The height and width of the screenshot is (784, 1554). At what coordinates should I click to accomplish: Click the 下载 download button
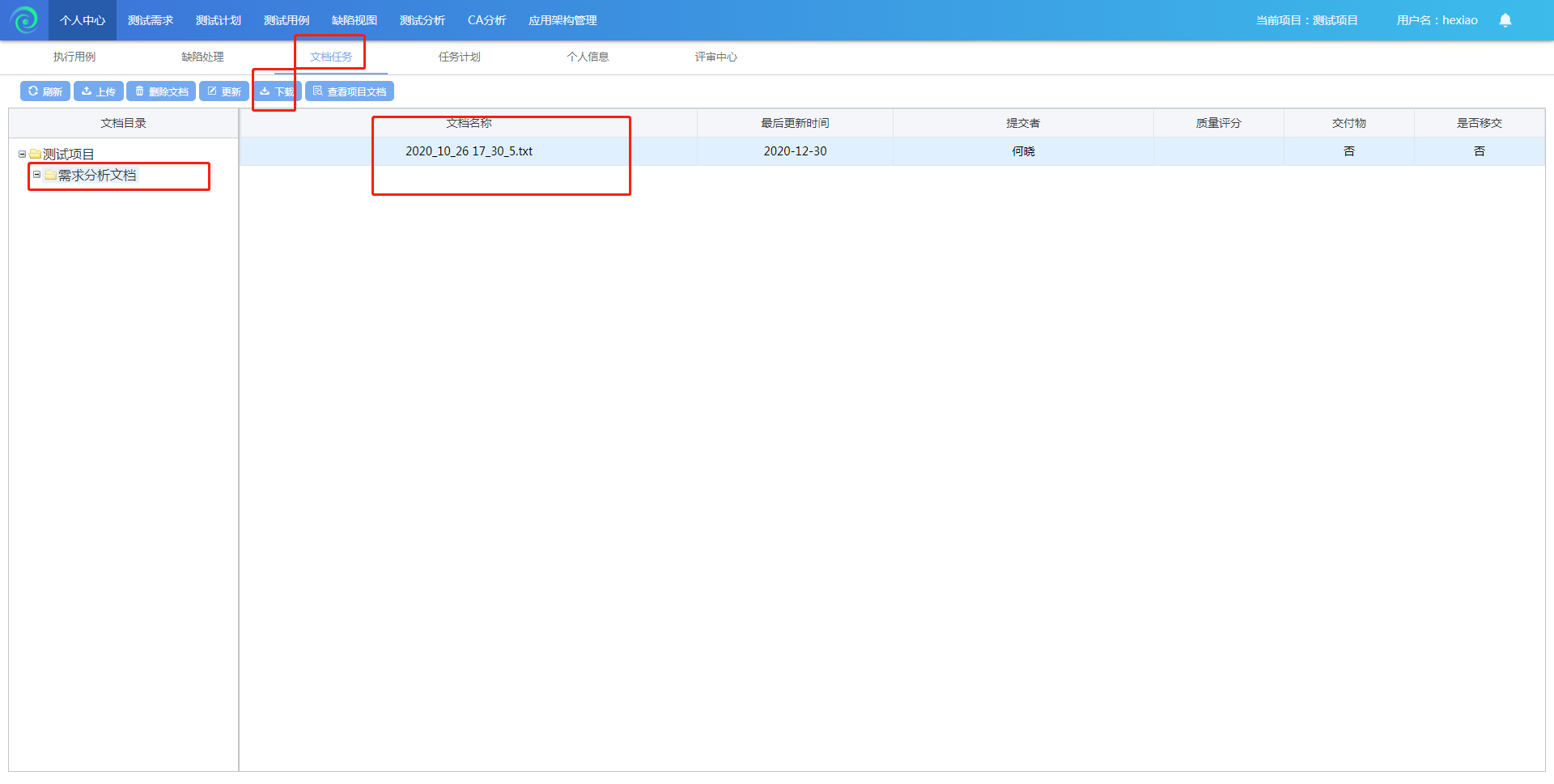pyautogui.click(x=277, y=91)
